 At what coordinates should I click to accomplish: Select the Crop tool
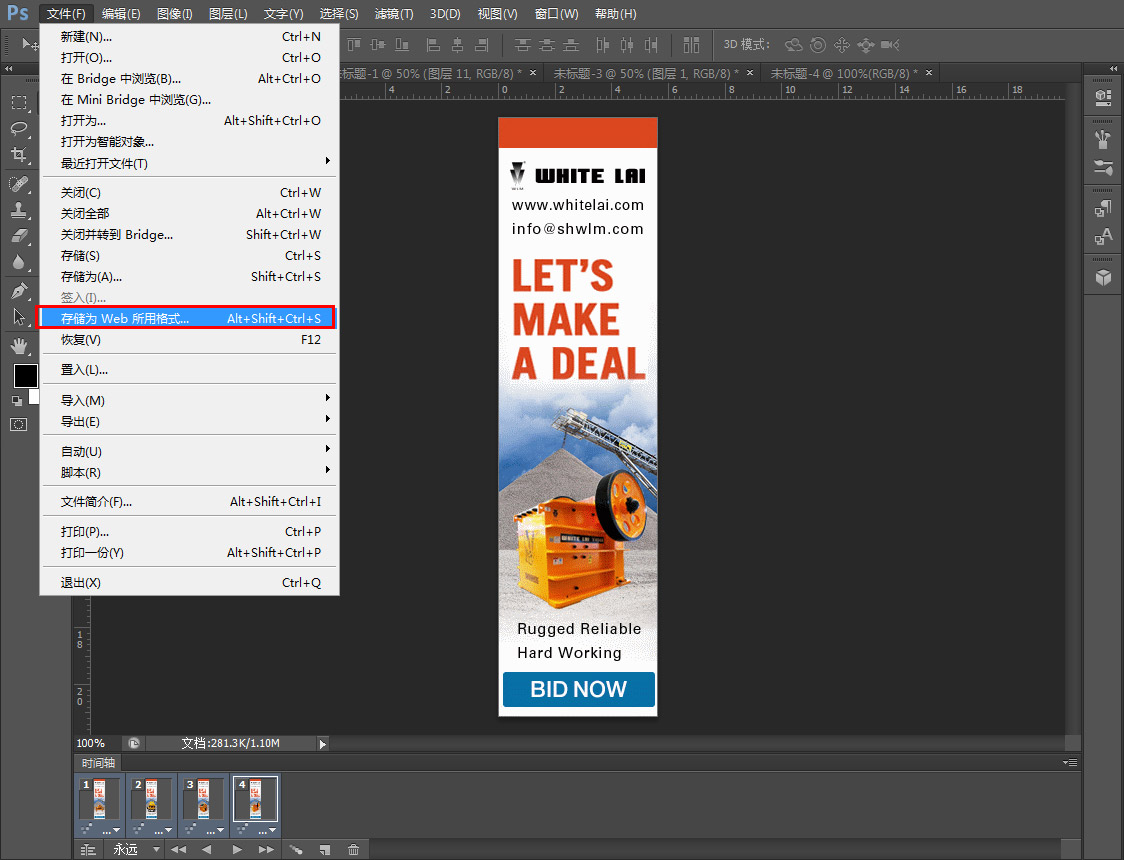pyautogui.click(x=19, y=155)
